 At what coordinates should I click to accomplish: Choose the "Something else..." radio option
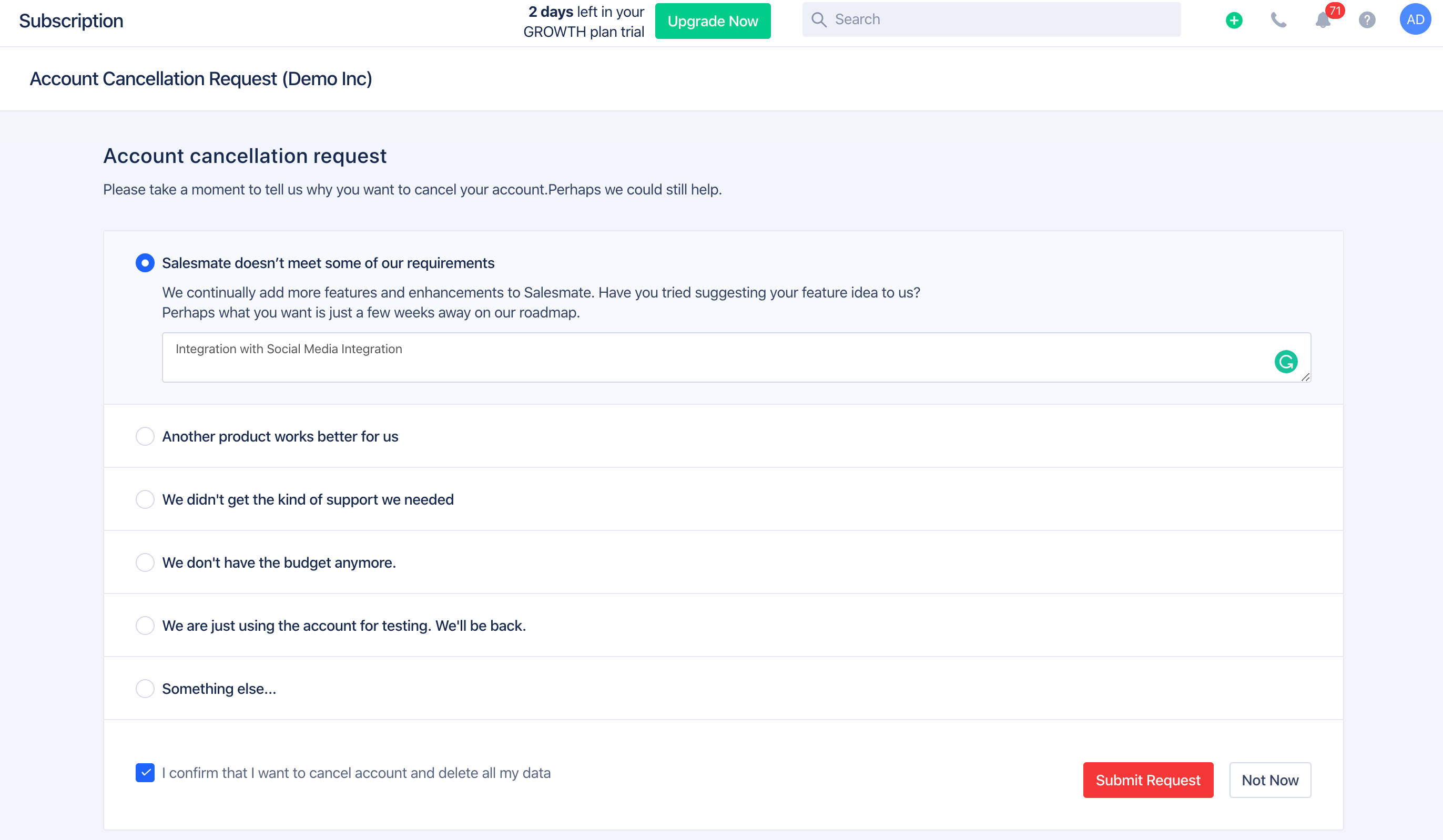point(145,689)
